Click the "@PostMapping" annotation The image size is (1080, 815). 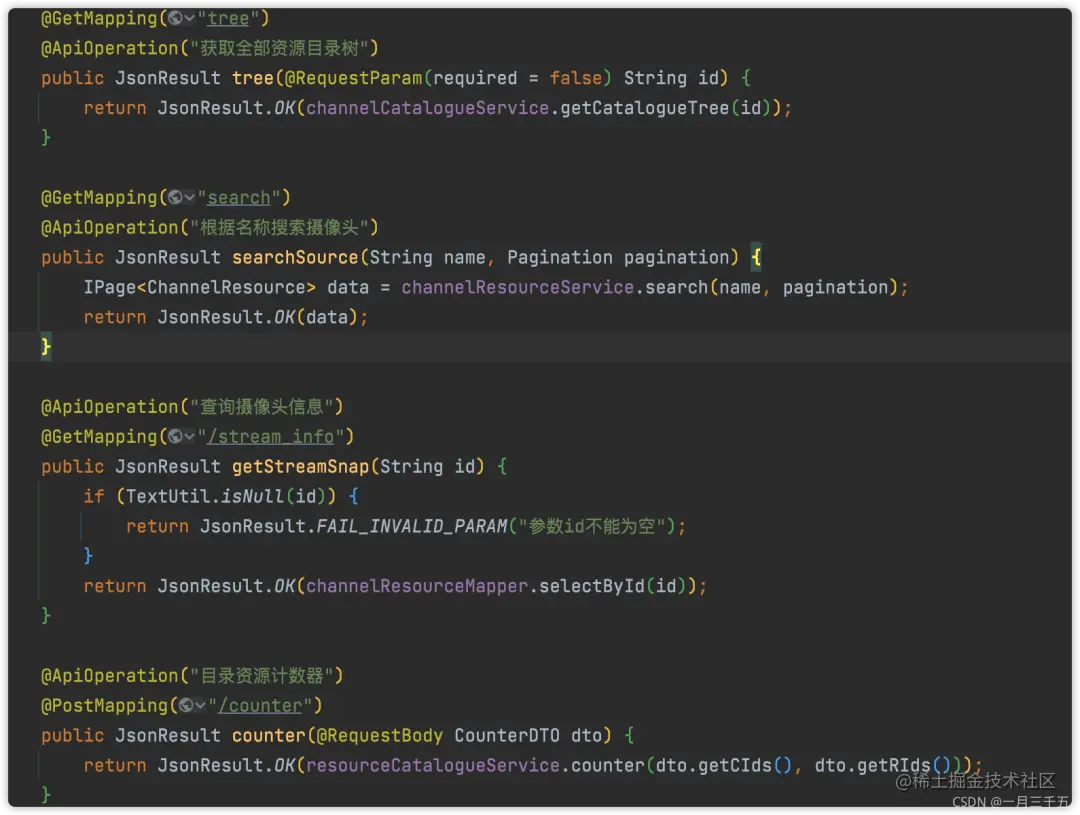[x=104, y=705]
